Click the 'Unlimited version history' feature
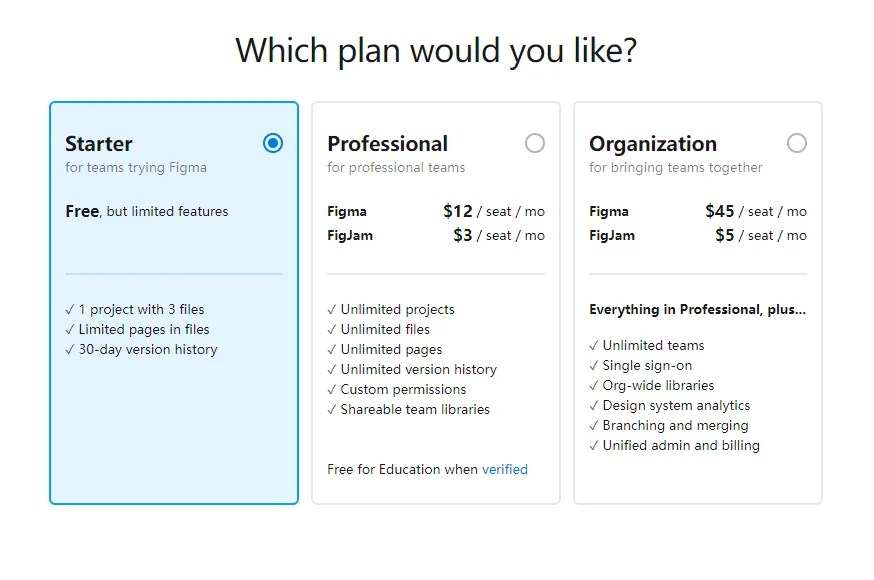874x580 pixels. point(418,369)
